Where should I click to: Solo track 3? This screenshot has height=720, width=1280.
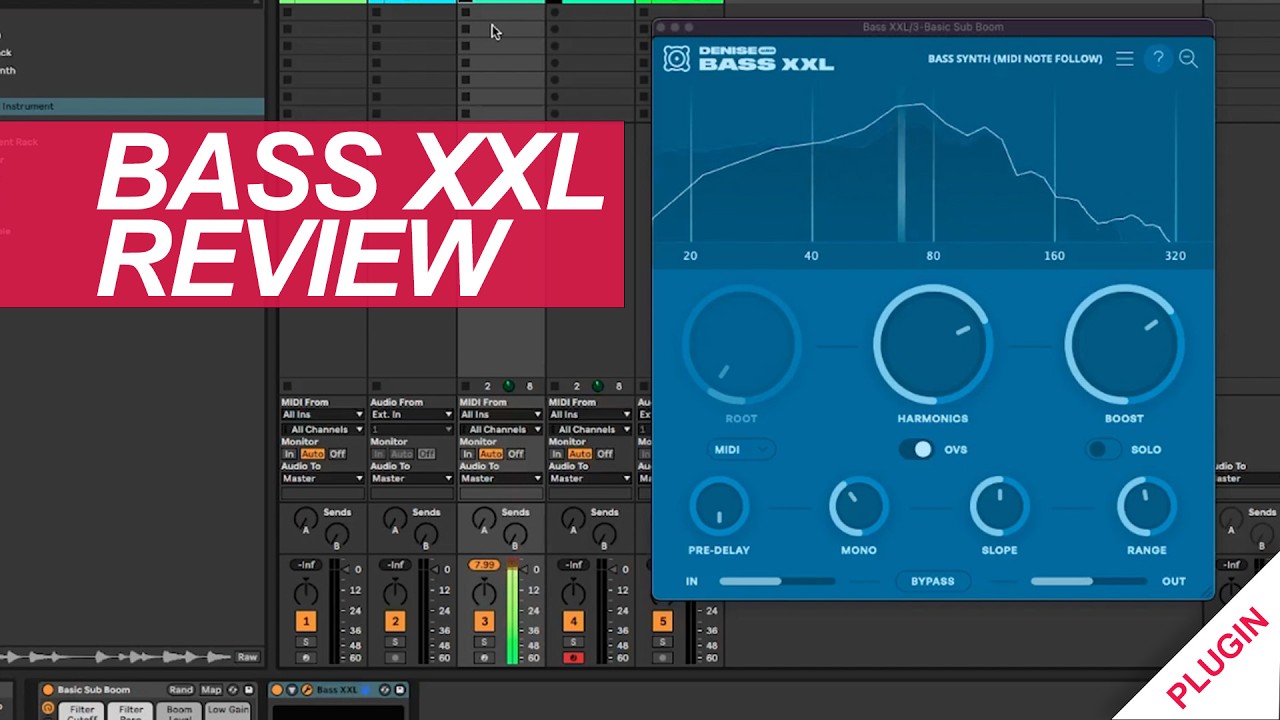[484, 642]
